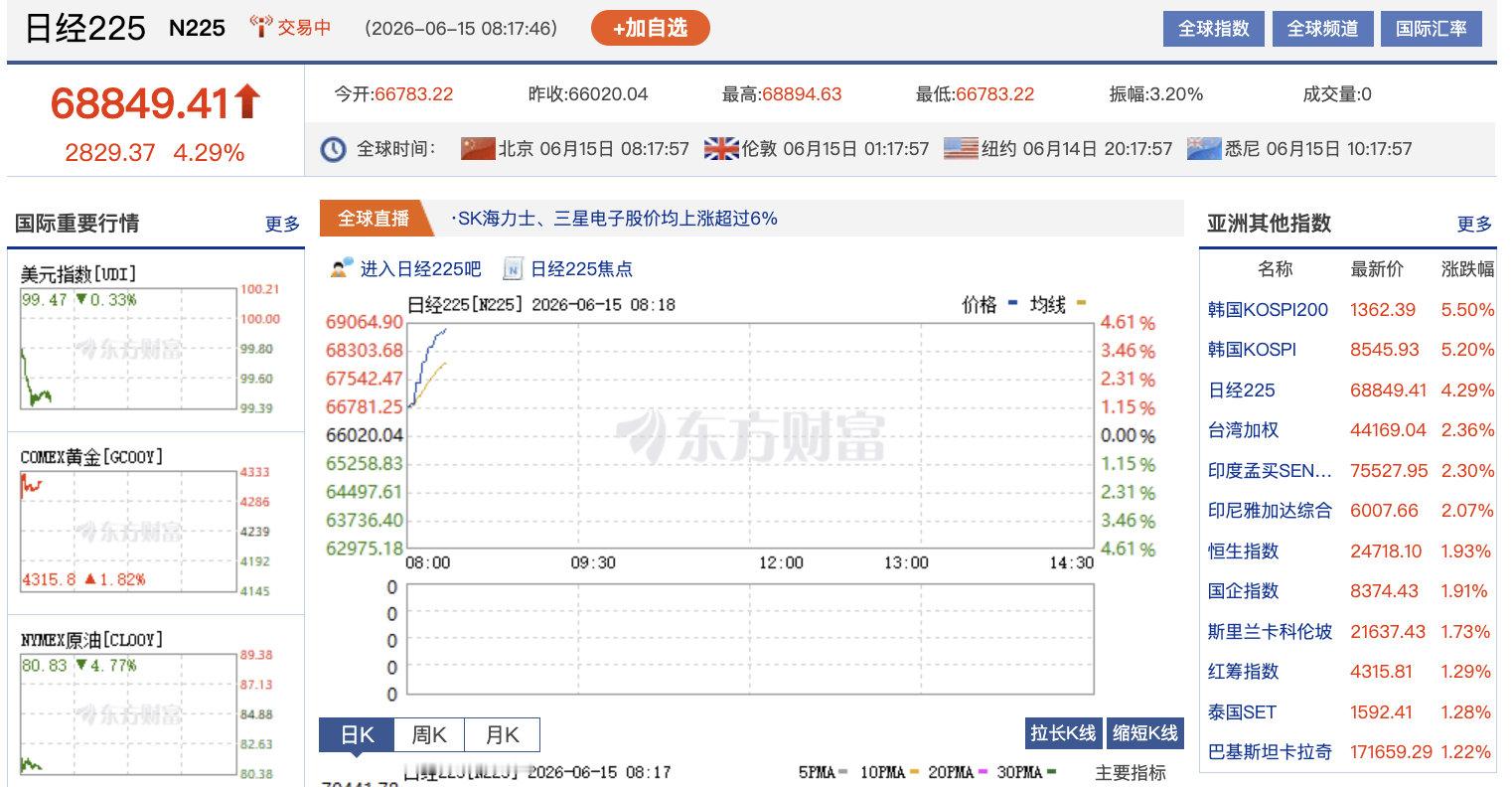Open 台湾加权 index link
The width and height of the screenshot is (1512, 787).
(x=1243, y=430)
